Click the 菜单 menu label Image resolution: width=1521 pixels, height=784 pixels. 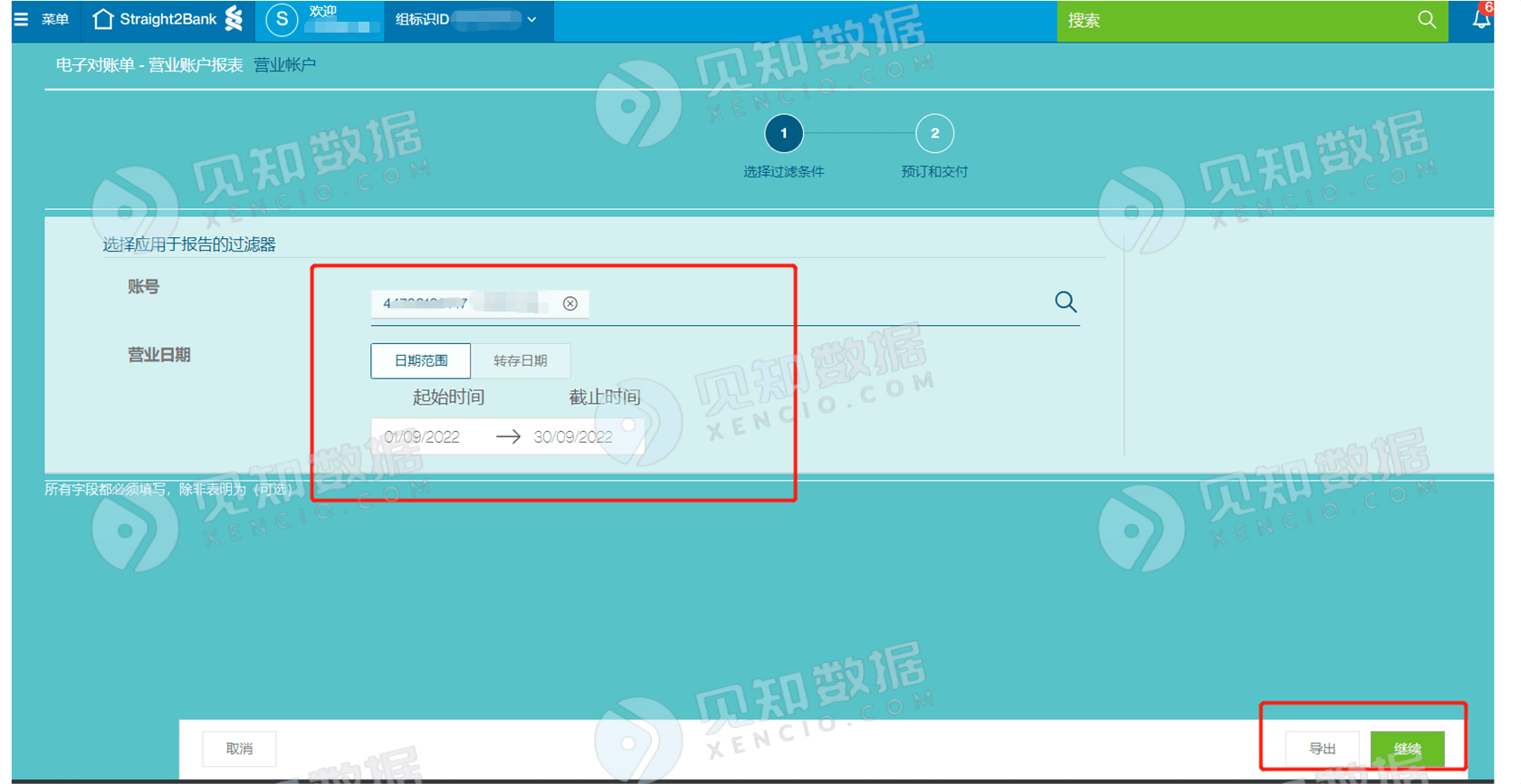[55, 19]
